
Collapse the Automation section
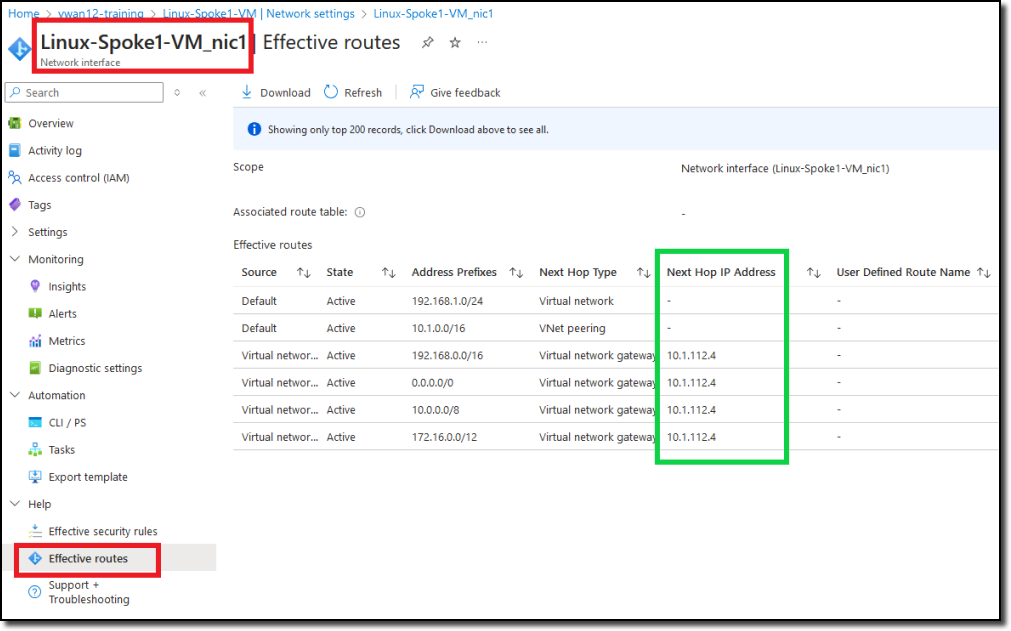15,394
